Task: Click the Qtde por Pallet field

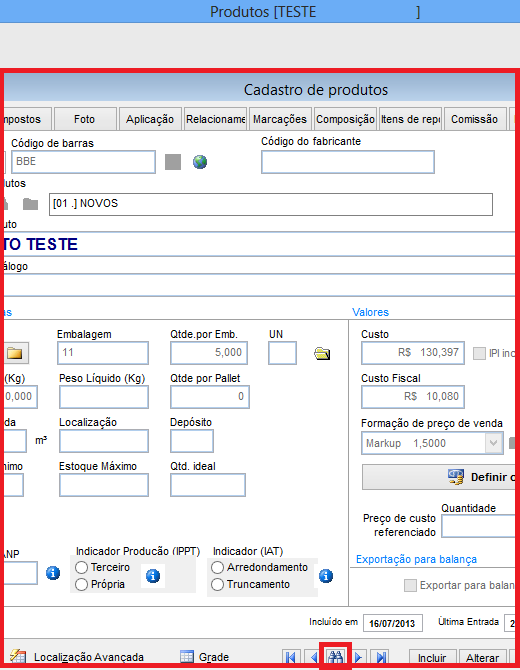Action: tap(210, 397)
